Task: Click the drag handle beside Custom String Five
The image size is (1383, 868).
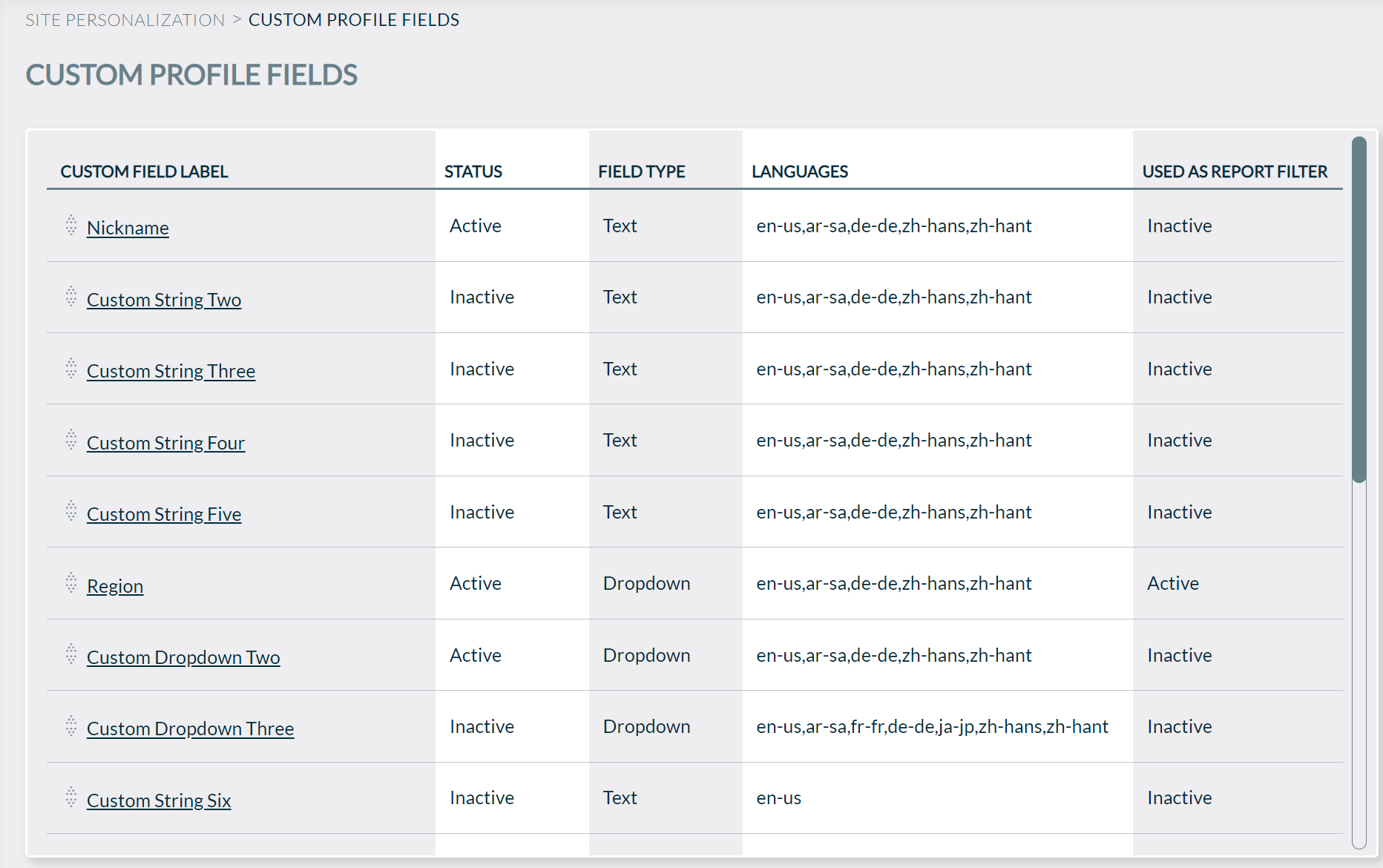Action: pos(70,512)
